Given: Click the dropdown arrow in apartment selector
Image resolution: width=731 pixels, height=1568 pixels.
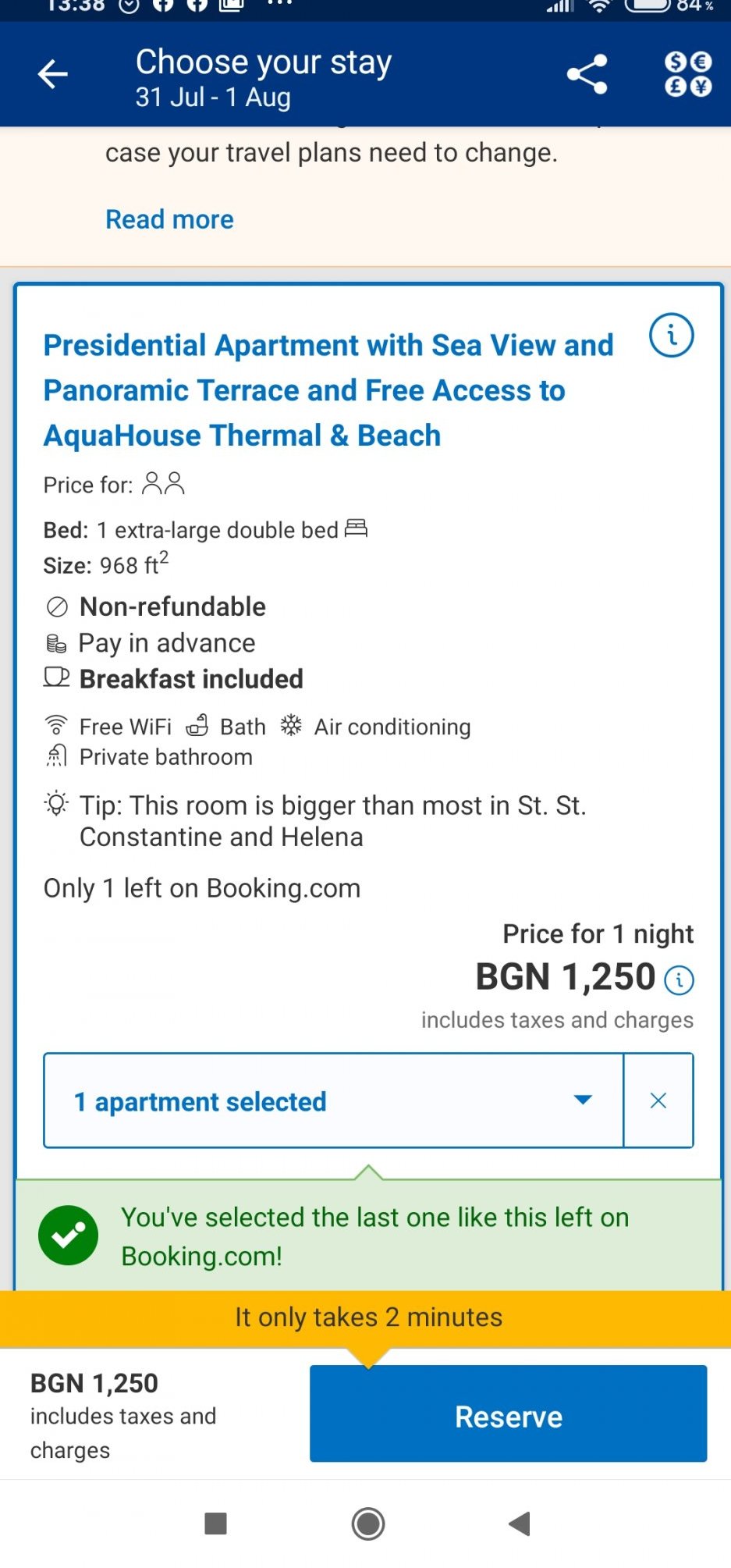Looking at the screenshot, I should [583, 1100].
